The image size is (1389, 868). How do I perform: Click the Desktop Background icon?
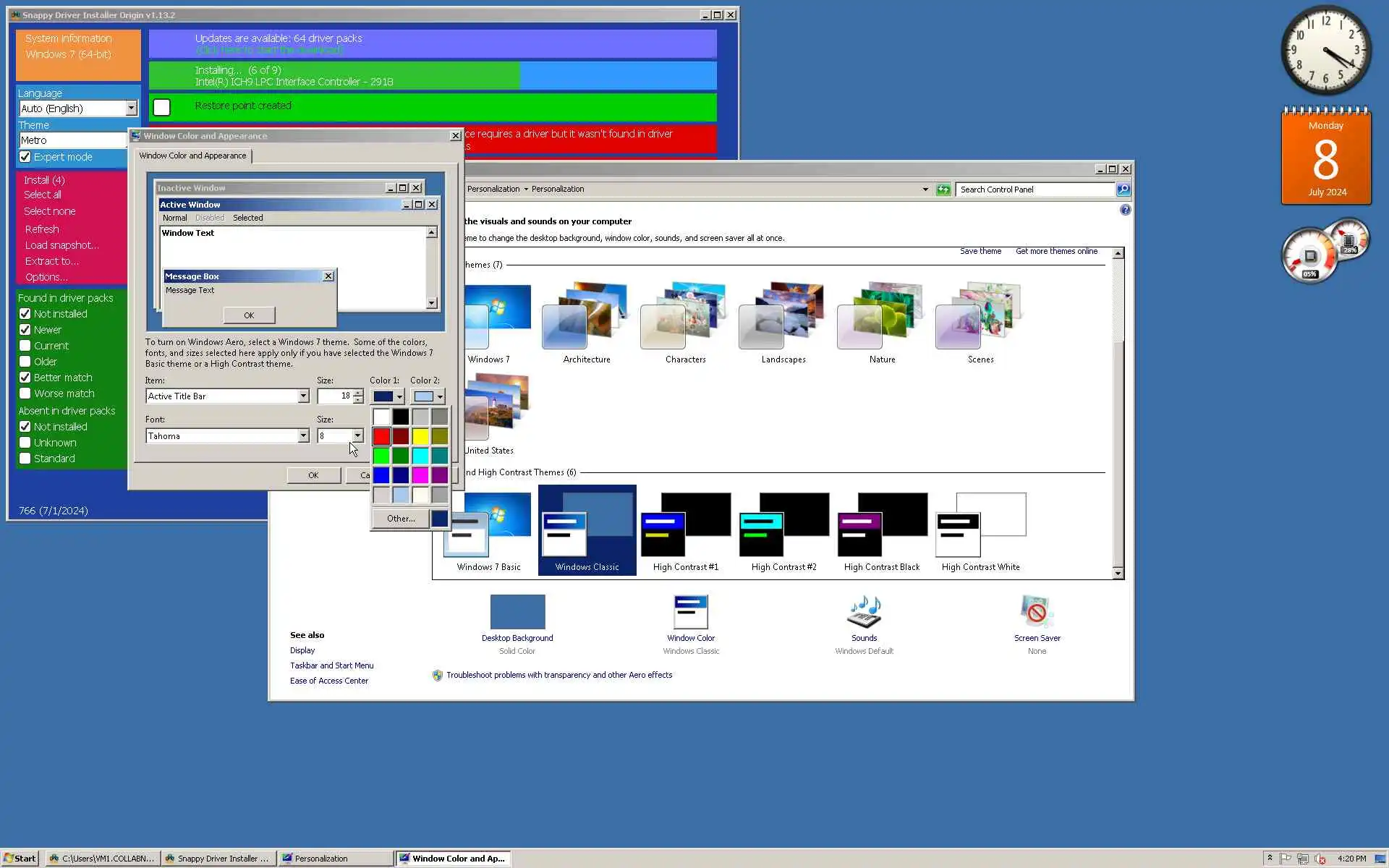(x=517, y=612)
